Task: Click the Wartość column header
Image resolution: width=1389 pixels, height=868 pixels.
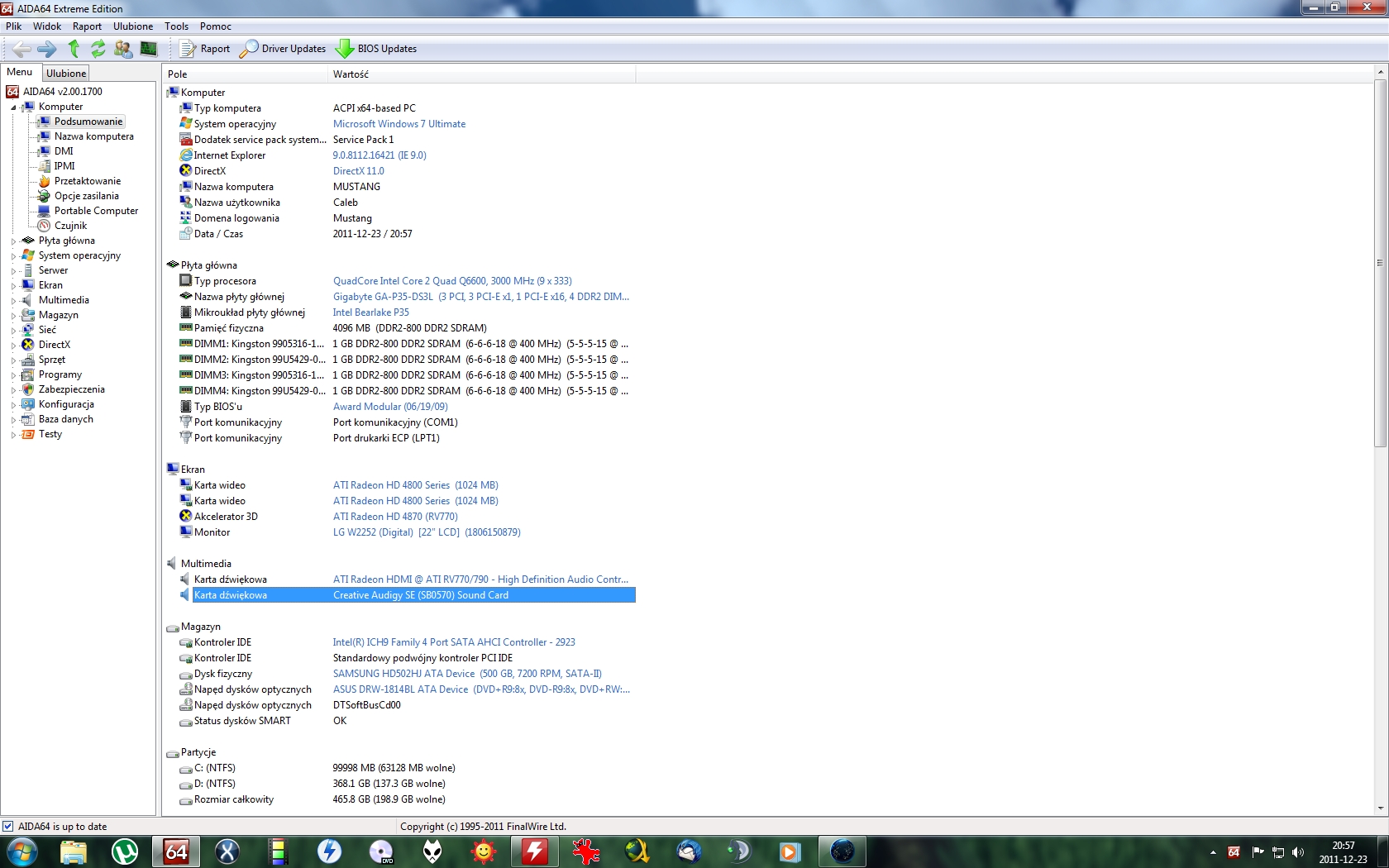Action: coord(482,74)
